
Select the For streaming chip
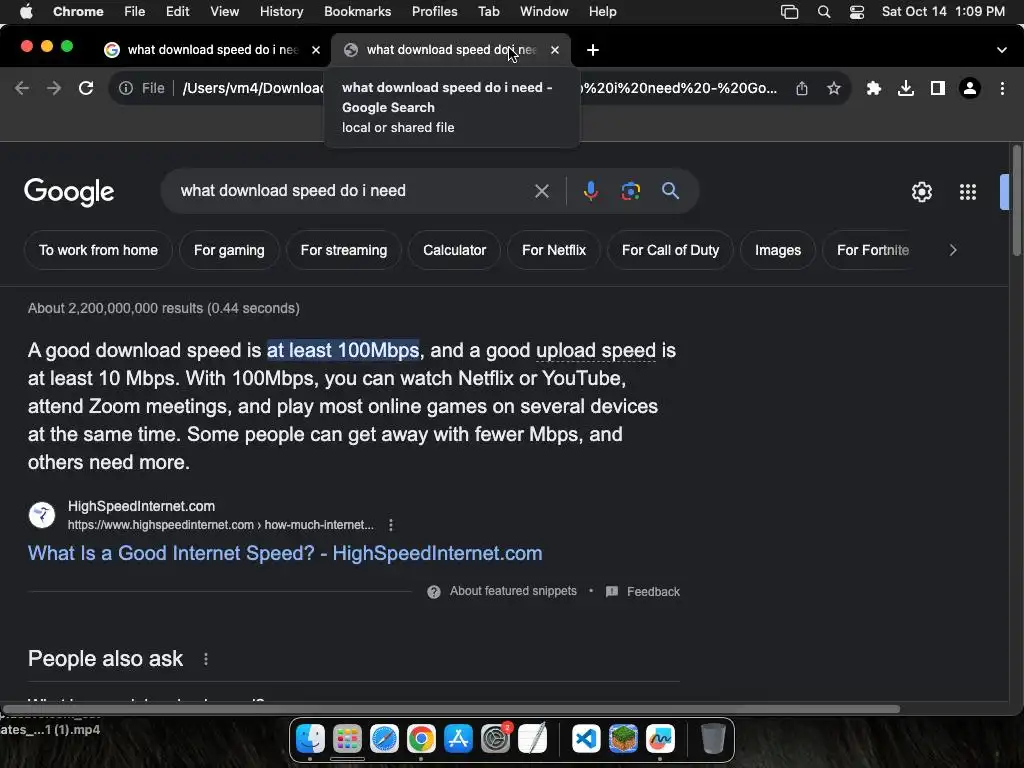[344, 250]
